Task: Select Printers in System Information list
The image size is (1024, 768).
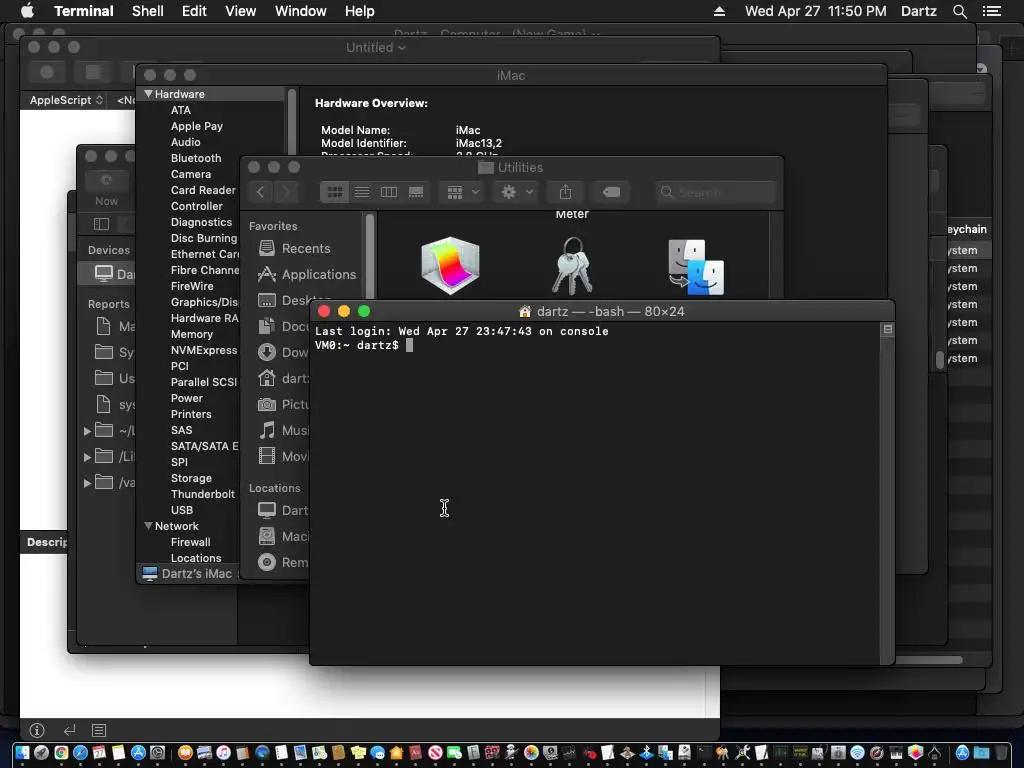Action: tap(191, 414)
